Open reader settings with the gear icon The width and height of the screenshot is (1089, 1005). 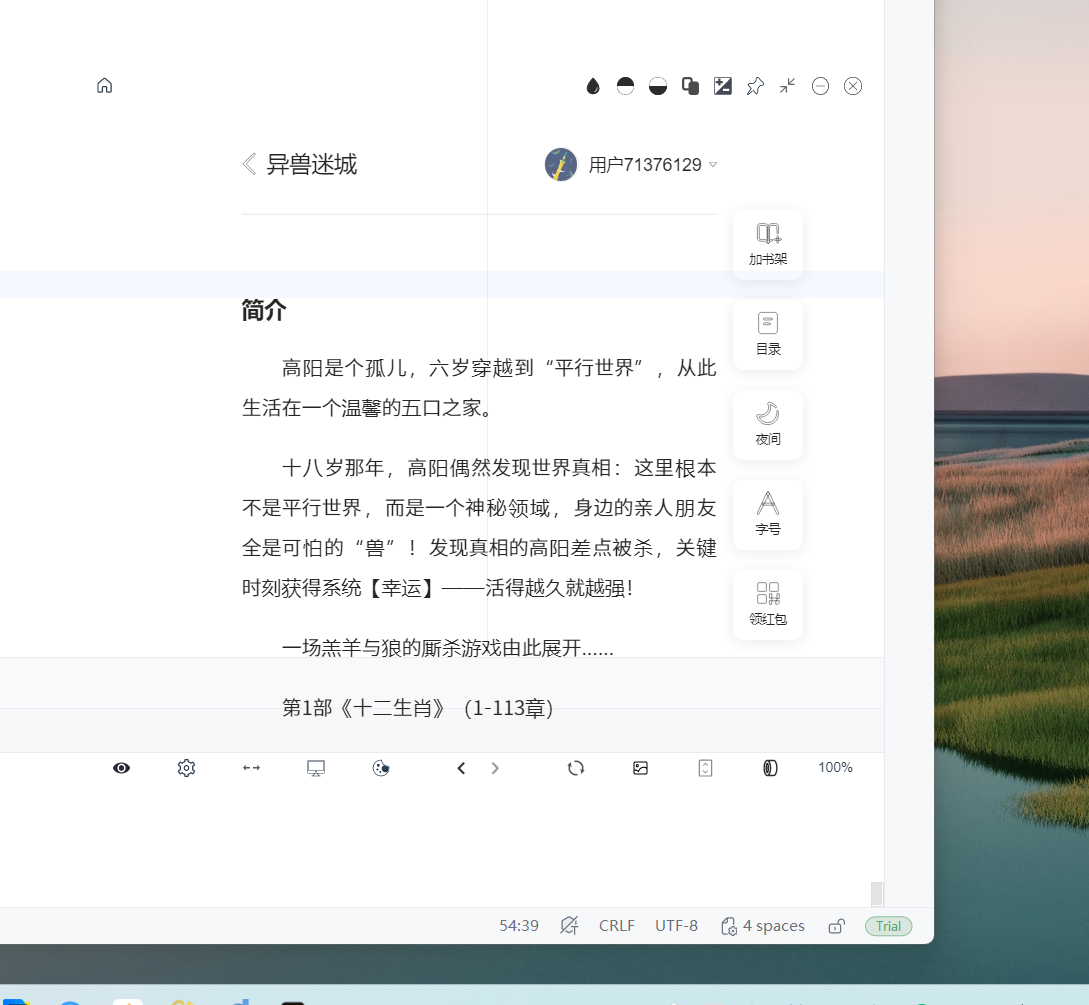tap(186, 768)
